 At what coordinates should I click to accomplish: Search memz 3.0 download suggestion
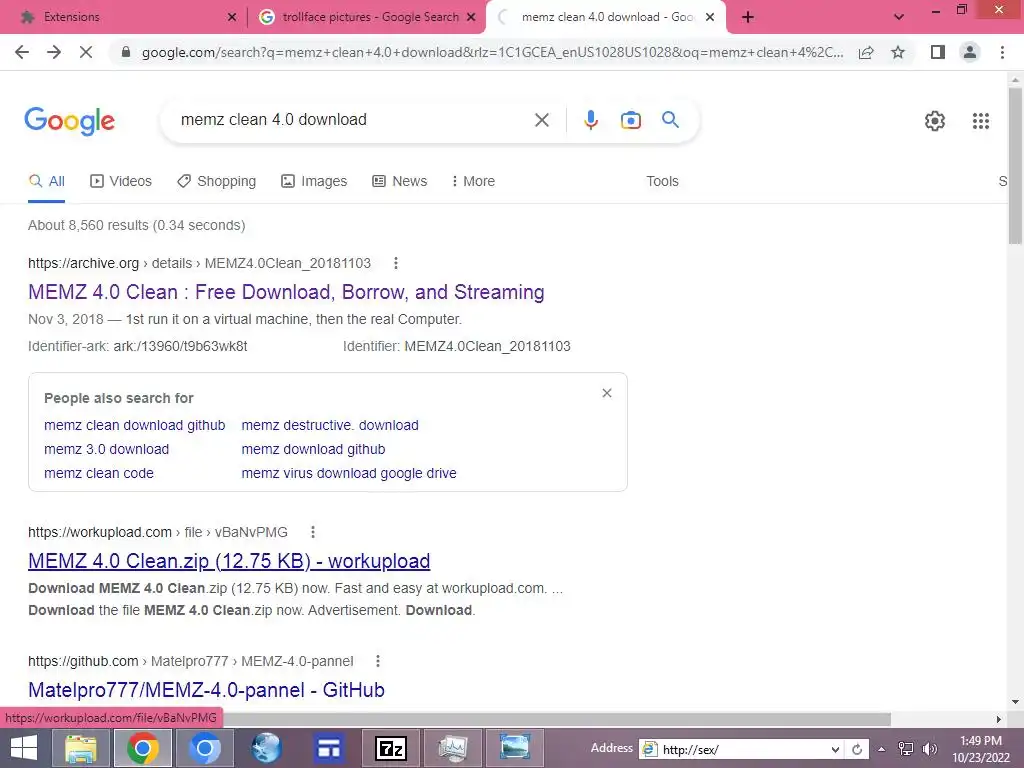click(106, 449)
